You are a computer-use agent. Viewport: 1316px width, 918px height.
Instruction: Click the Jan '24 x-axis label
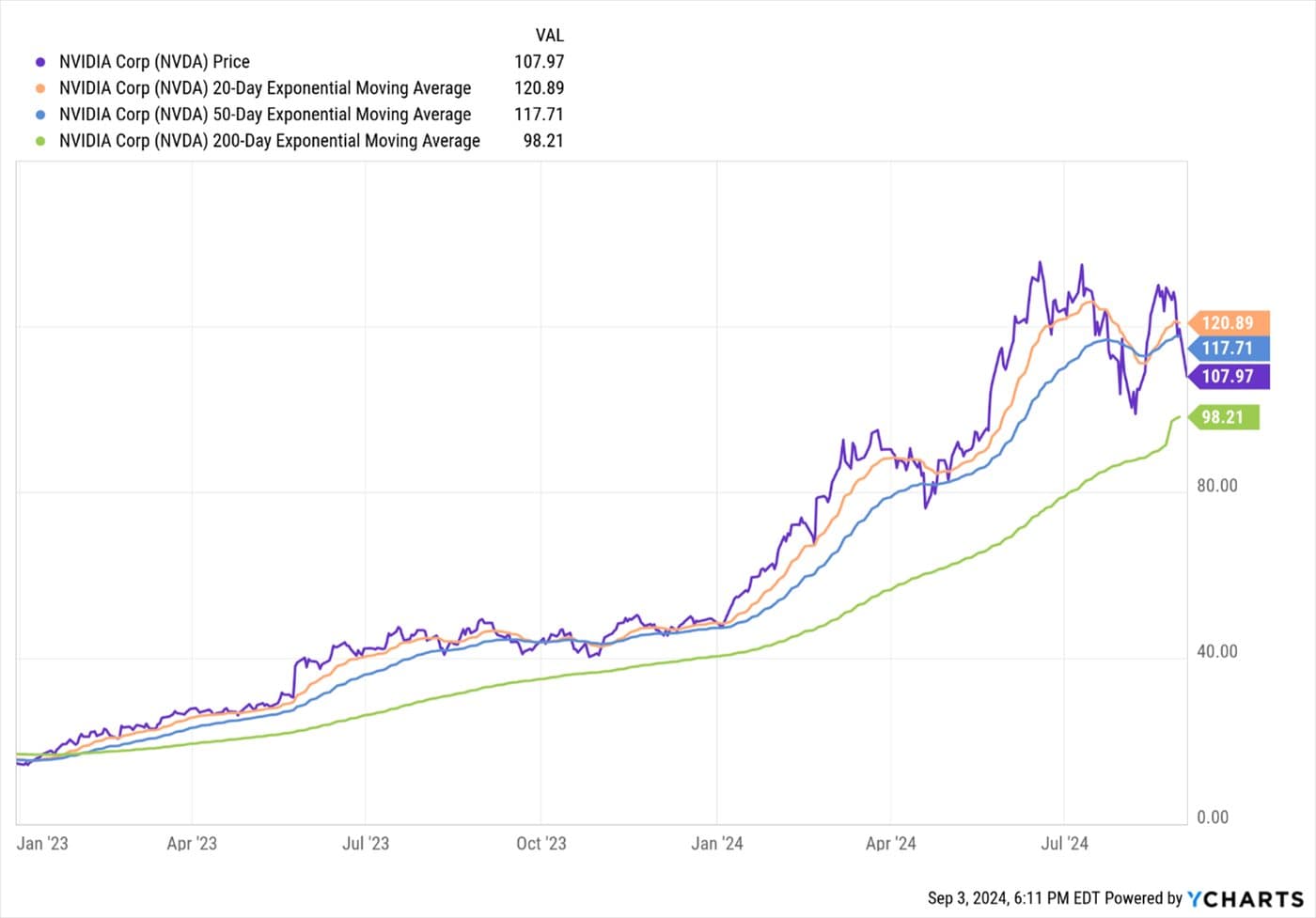click(717, 843)
